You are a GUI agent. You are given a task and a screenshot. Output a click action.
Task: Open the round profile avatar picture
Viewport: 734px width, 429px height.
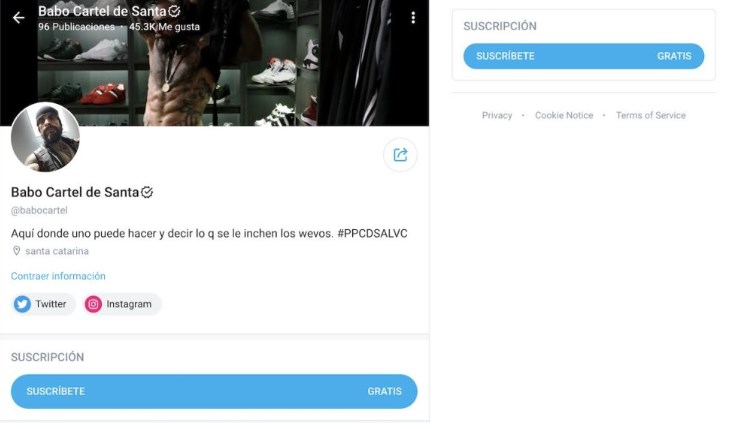45,137
